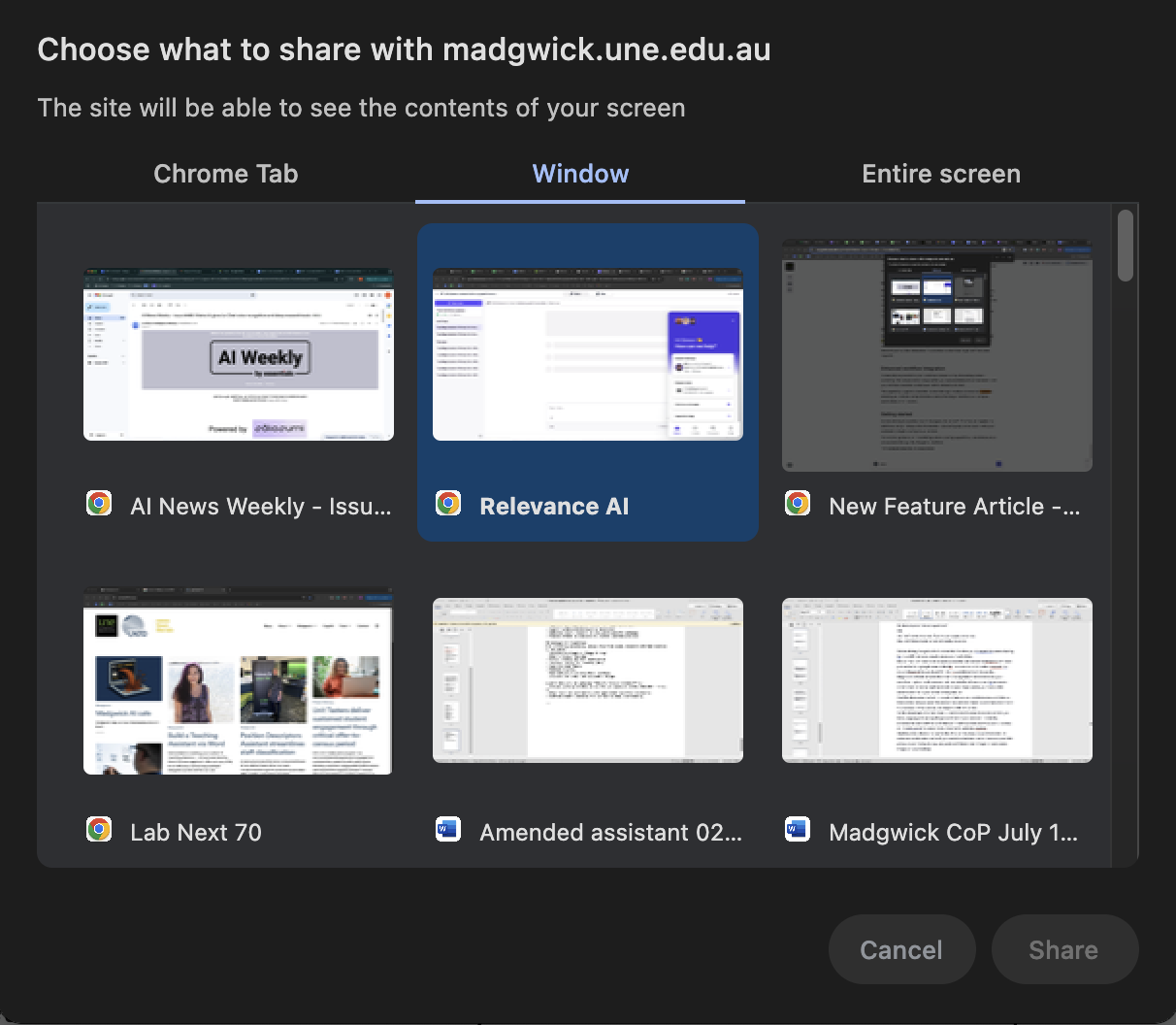The width and height of the screenshot is (1176, 1025).
Task: Click the AI News Weekly title text
Action: pos(261,507)
